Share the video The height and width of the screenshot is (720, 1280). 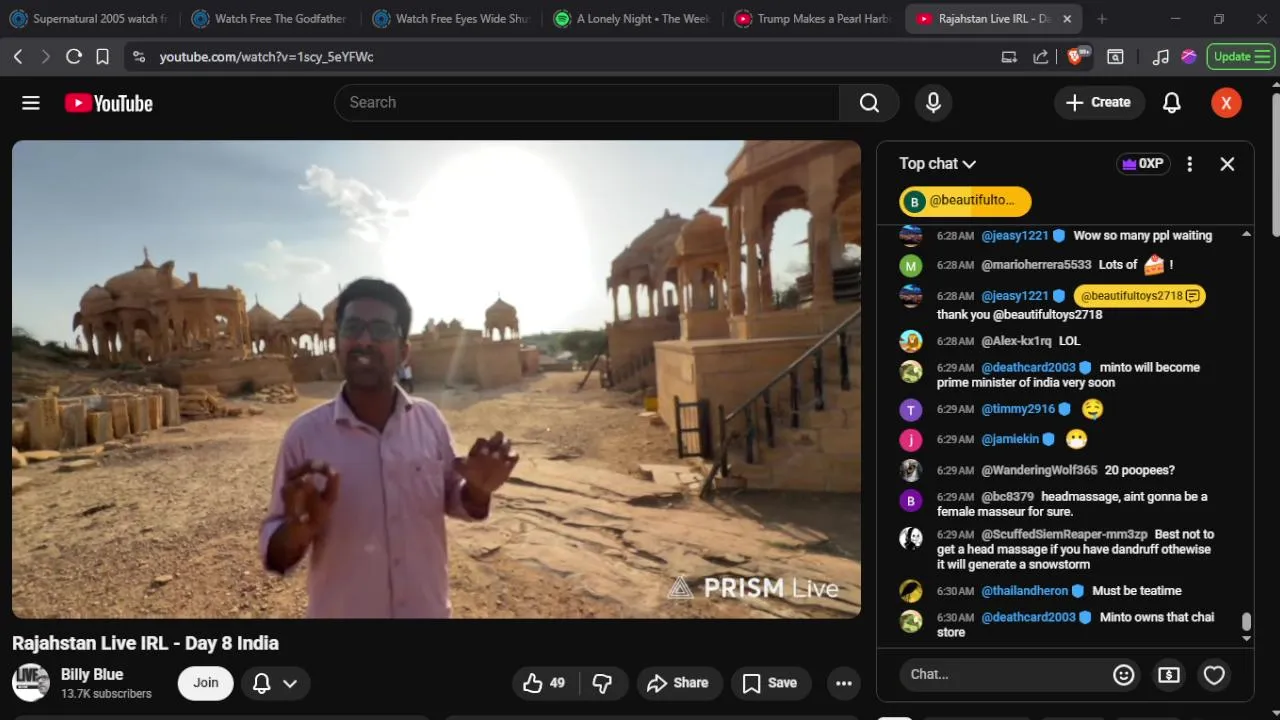coord(679,683)
